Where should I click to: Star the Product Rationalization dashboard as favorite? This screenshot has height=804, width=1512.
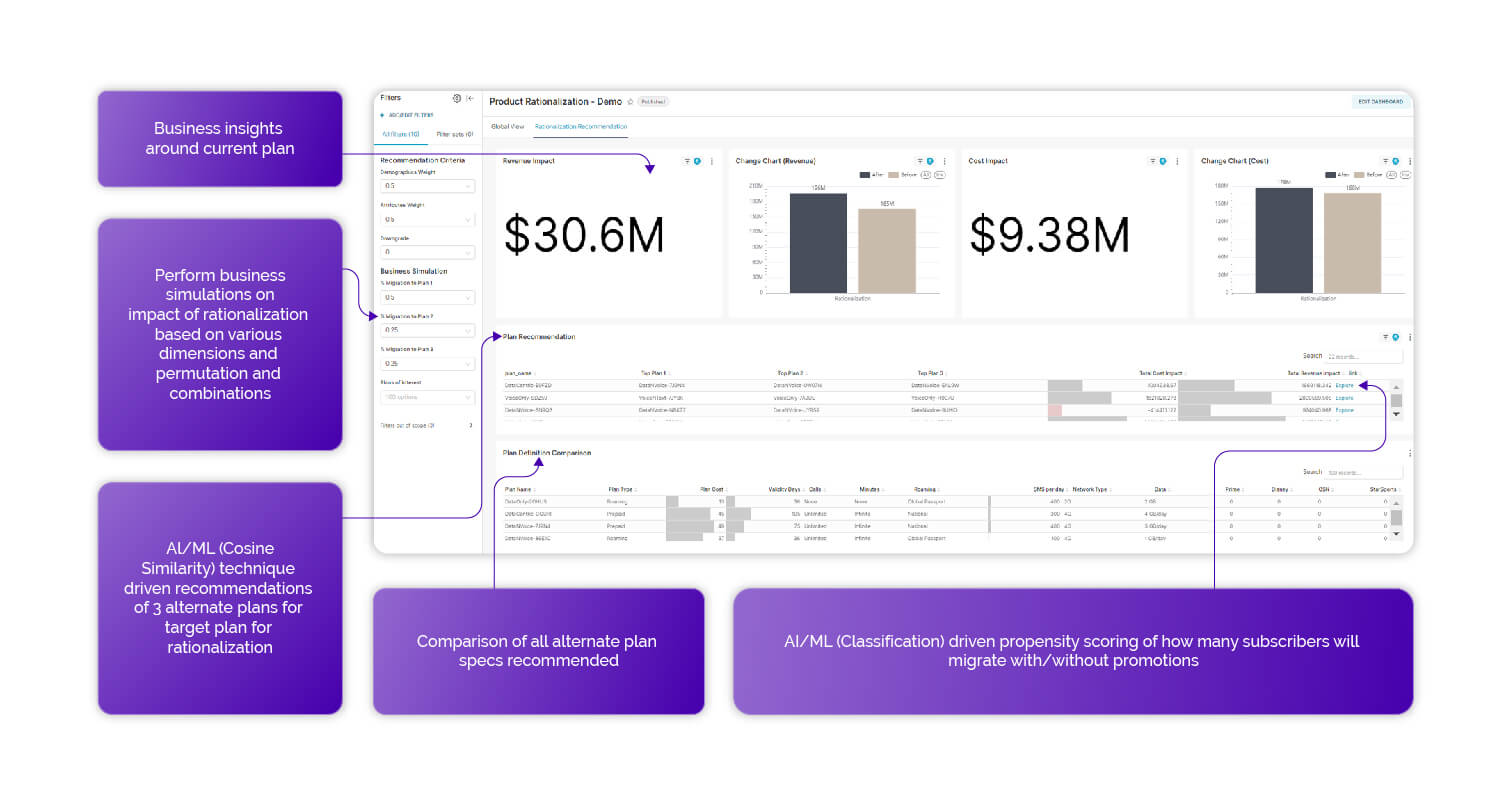click(x=630, y=102)
